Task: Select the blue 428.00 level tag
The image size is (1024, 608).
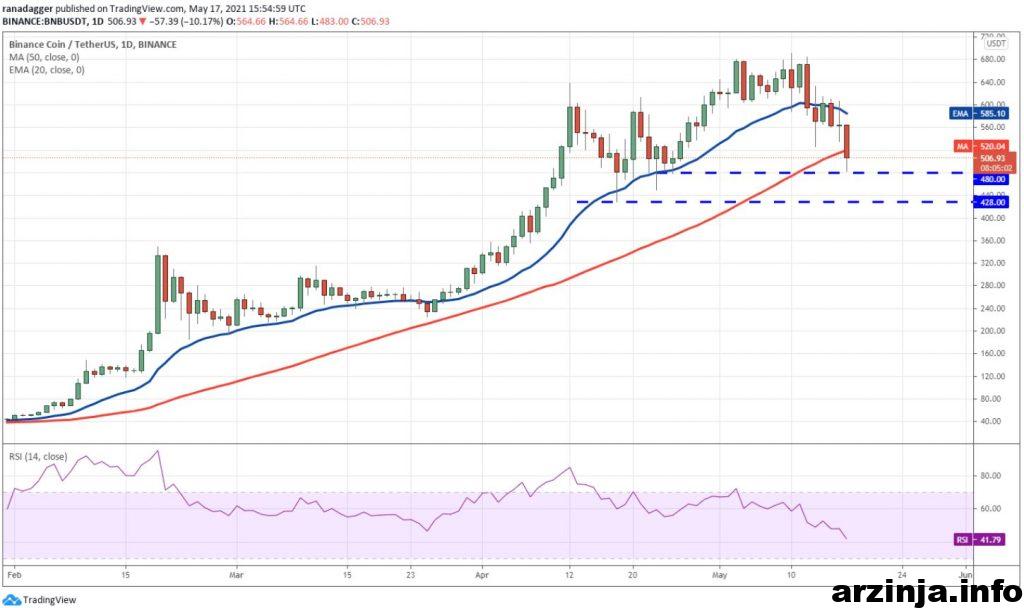Action: 991,202
